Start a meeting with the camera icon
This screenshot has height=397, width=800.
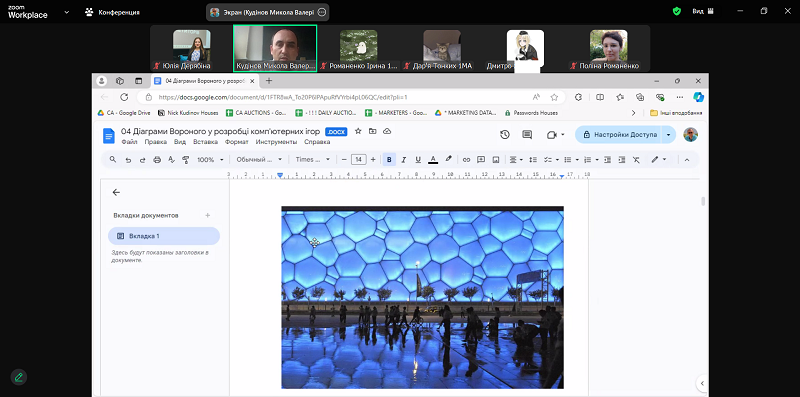pos(551,135)
